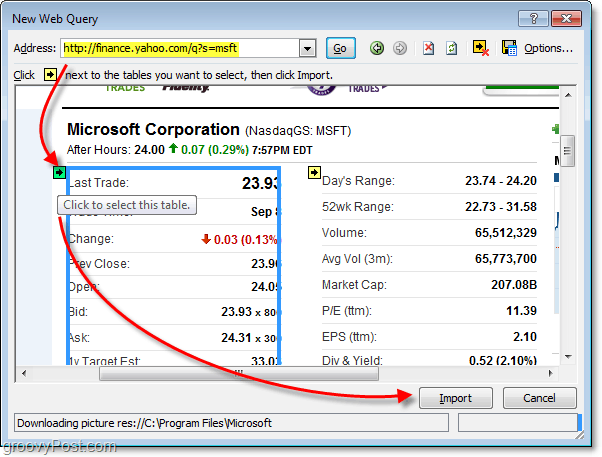Click the Market Cap value 207.08B
The image size is (602, 457).
[514, 285]
